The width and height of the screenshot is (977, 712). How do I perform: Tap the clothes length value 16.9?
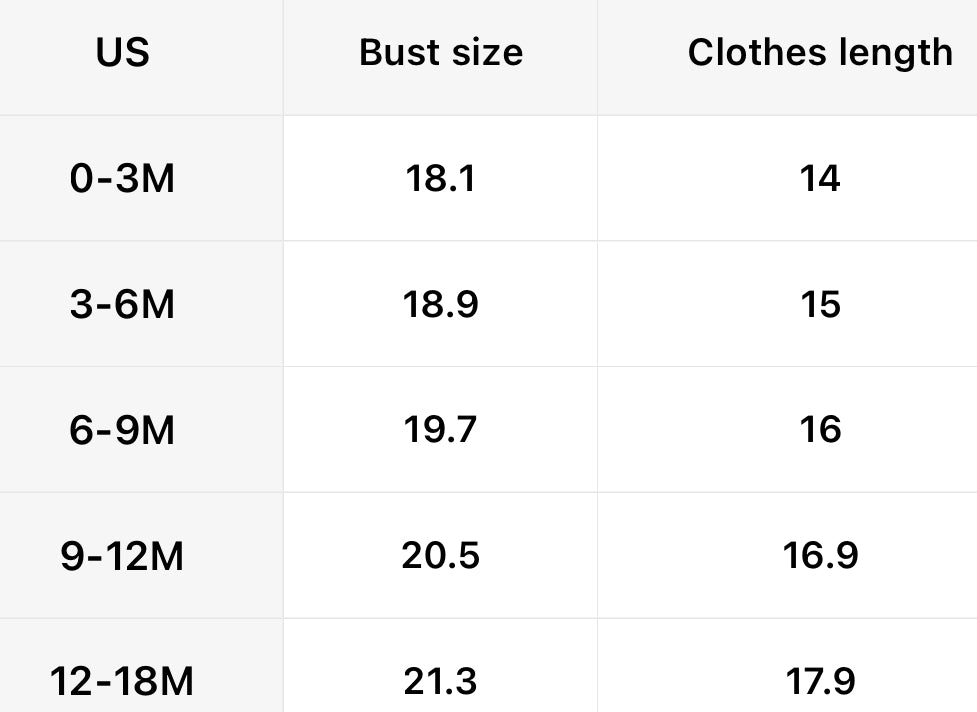pyautogui.click(x=820, y=555)
